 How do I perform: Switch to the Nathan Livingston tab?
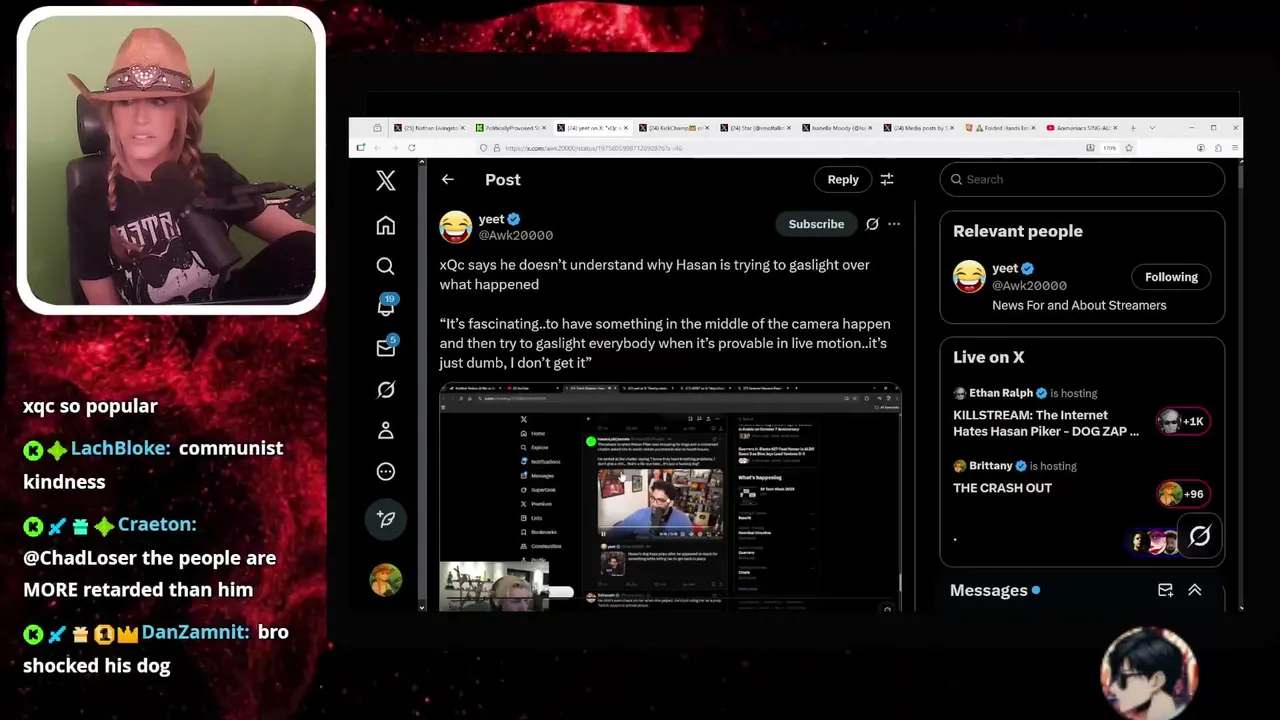(x=430, y=128)
